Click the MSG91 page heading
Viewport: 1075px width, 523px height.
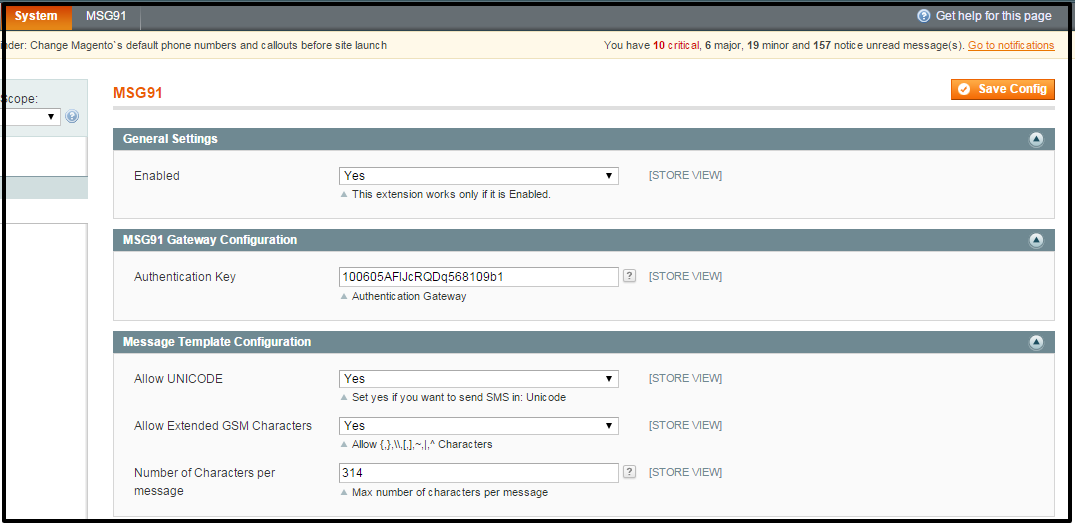(x=138, y=93)
